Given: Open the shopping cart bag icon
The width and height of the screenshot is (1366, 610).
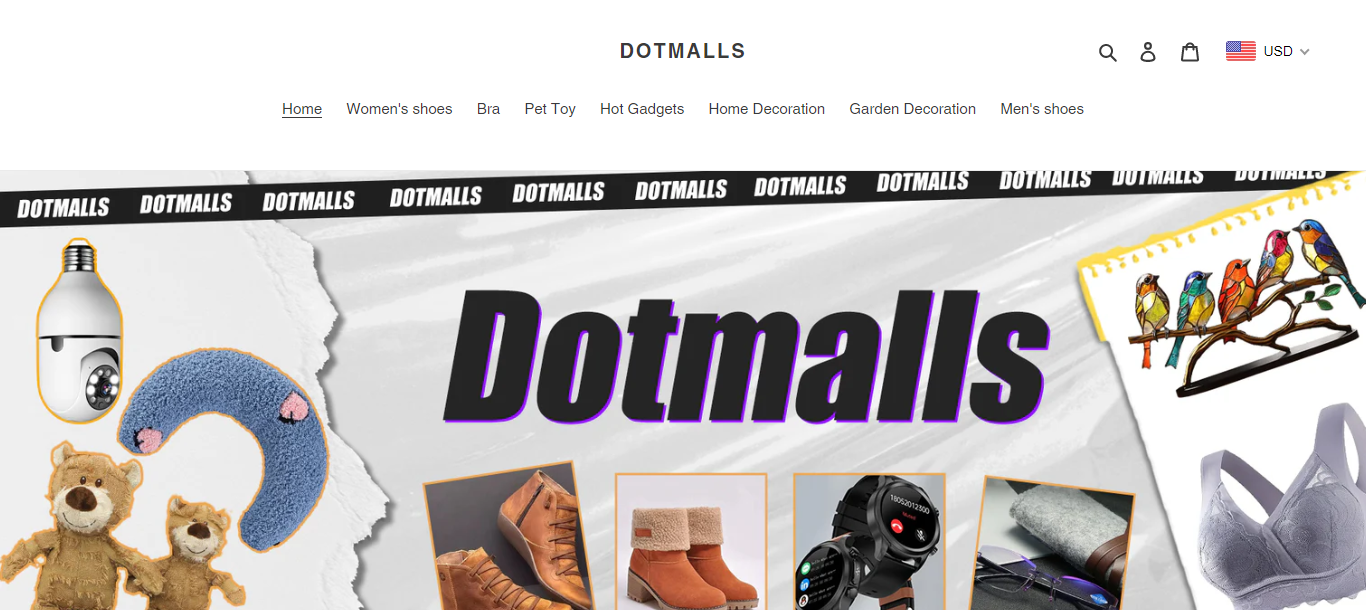Looking at the screenshot, I should (1190, 52).
